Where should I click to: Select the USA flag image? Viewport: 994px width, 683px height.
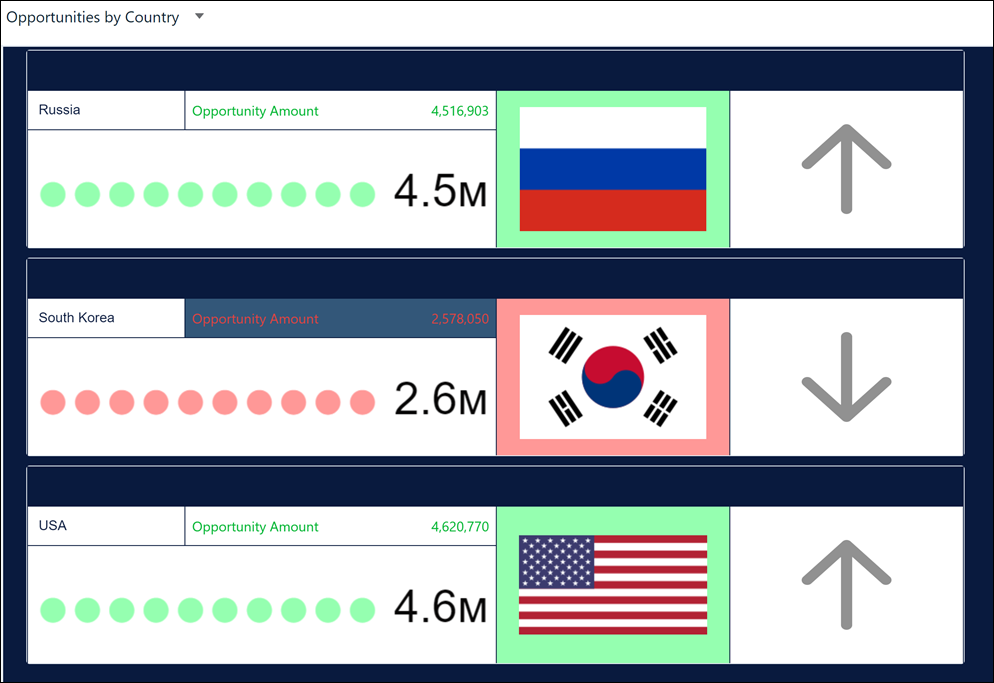click(x=613, y=585)
